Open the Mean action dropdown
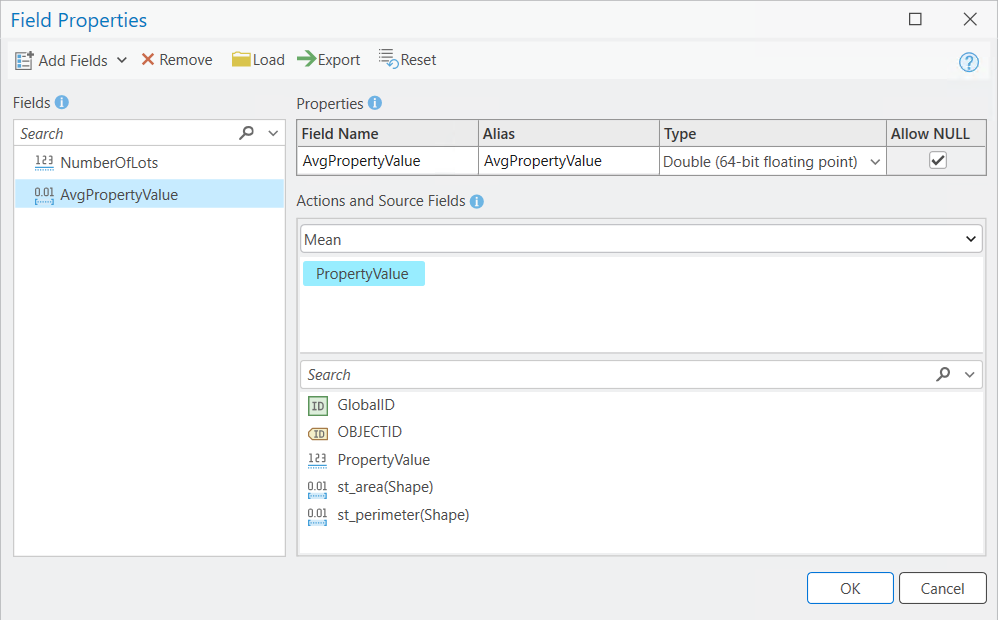The image size is (998, 620). point(969,240)
